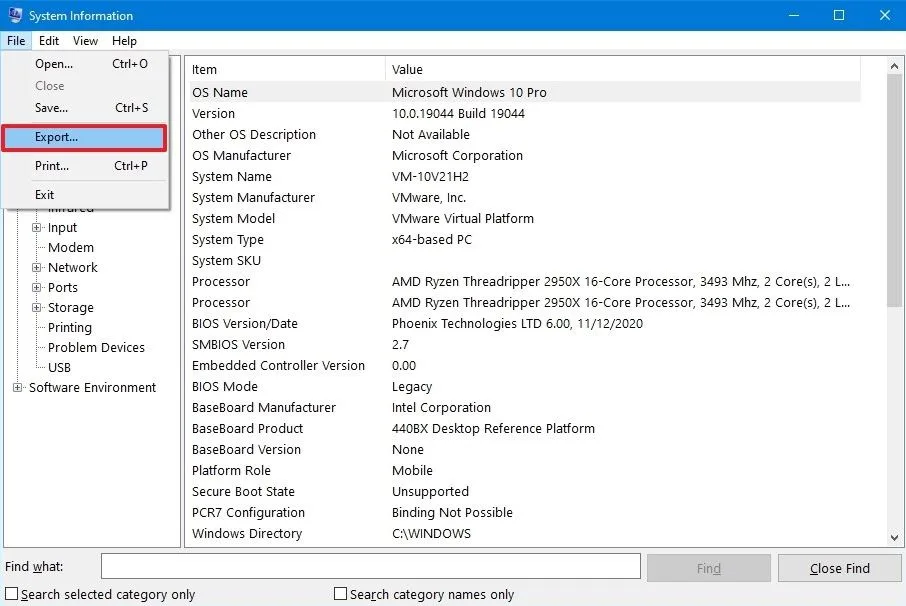Click the scrollbar down arrow
The height and width of the screenshot is (606, 906).
[894, 537]
